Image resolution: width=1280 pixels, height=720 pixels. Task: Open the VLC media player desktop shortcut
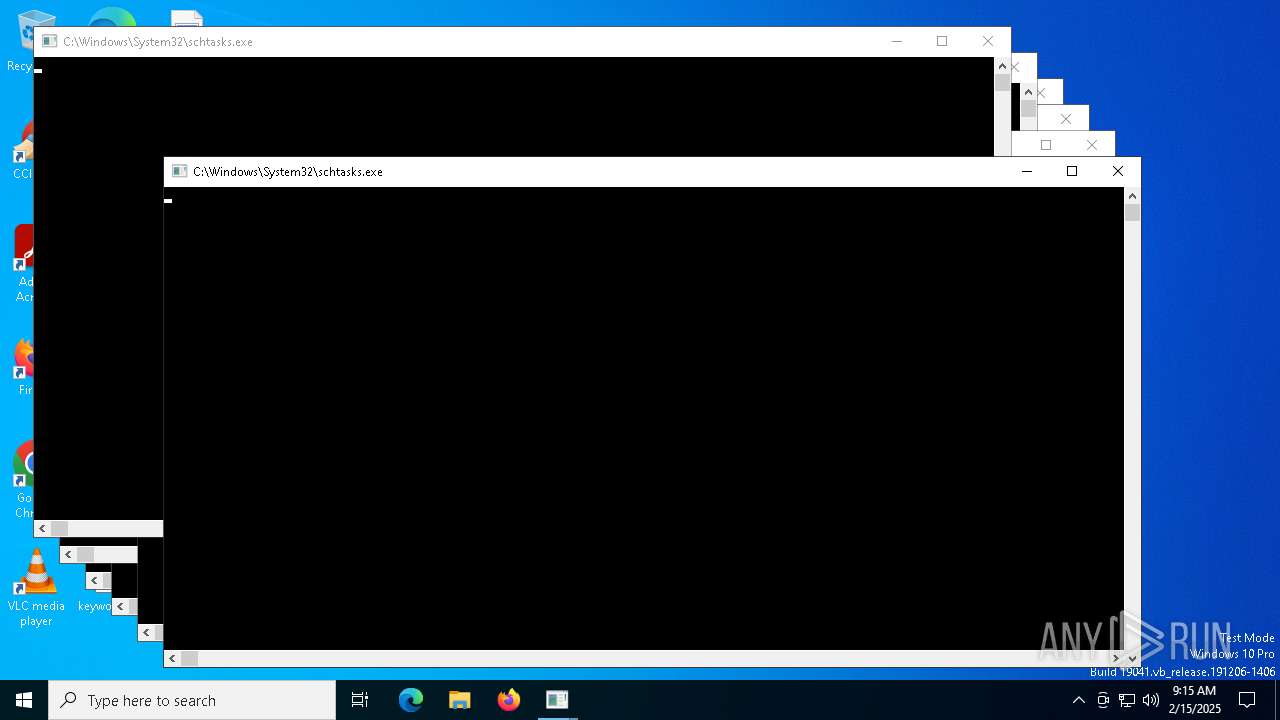click(36, 588)
